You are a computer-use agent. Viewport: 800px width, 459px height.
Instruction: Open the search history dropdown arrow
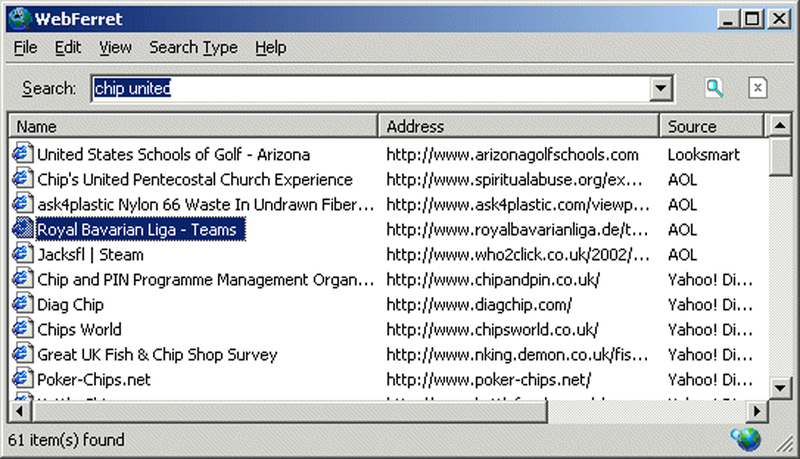pyautogui.click(x=661, y=88)
